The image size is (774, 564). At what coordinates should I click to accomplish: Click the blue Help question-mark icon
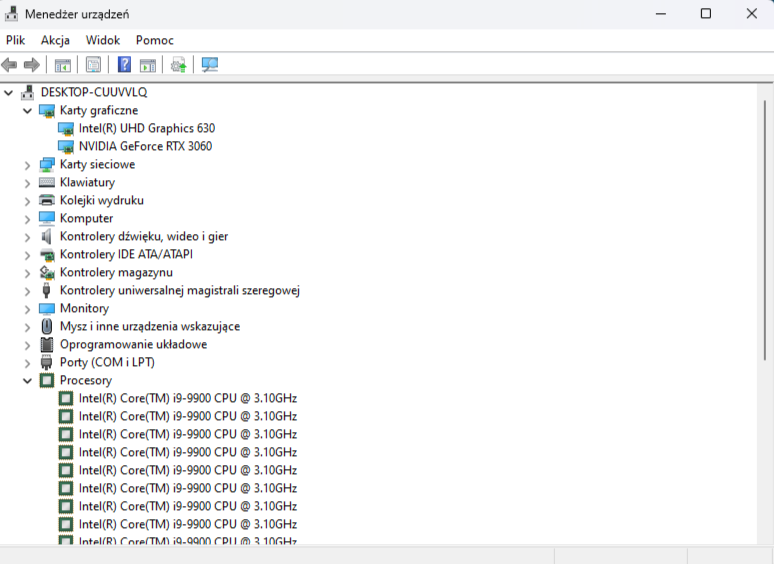[124, 65]
